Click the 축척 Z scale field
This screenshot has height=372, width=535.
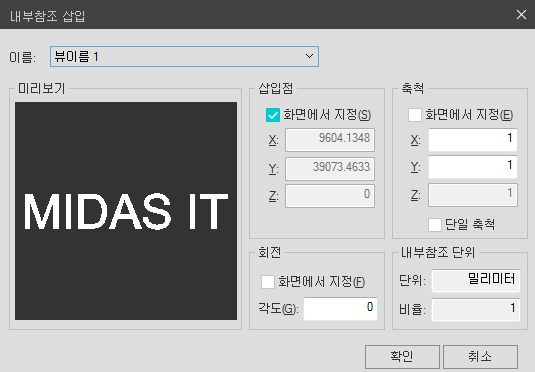473,195
